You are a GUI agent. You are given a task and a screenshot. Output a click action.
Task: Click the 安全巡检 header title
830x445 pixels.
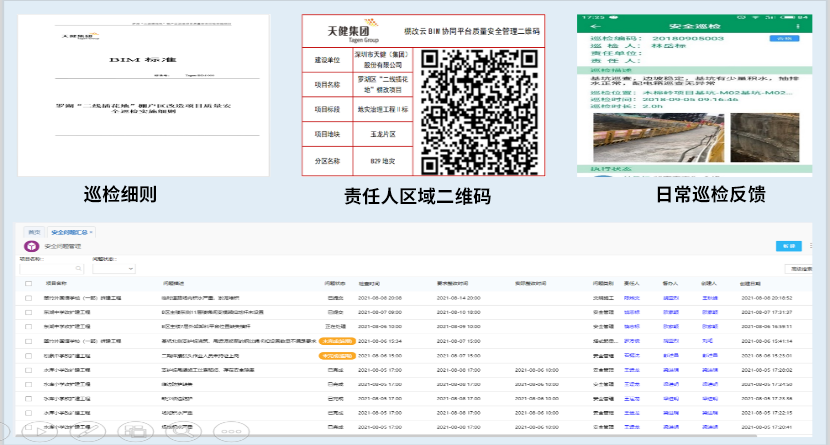click(694, 26)
